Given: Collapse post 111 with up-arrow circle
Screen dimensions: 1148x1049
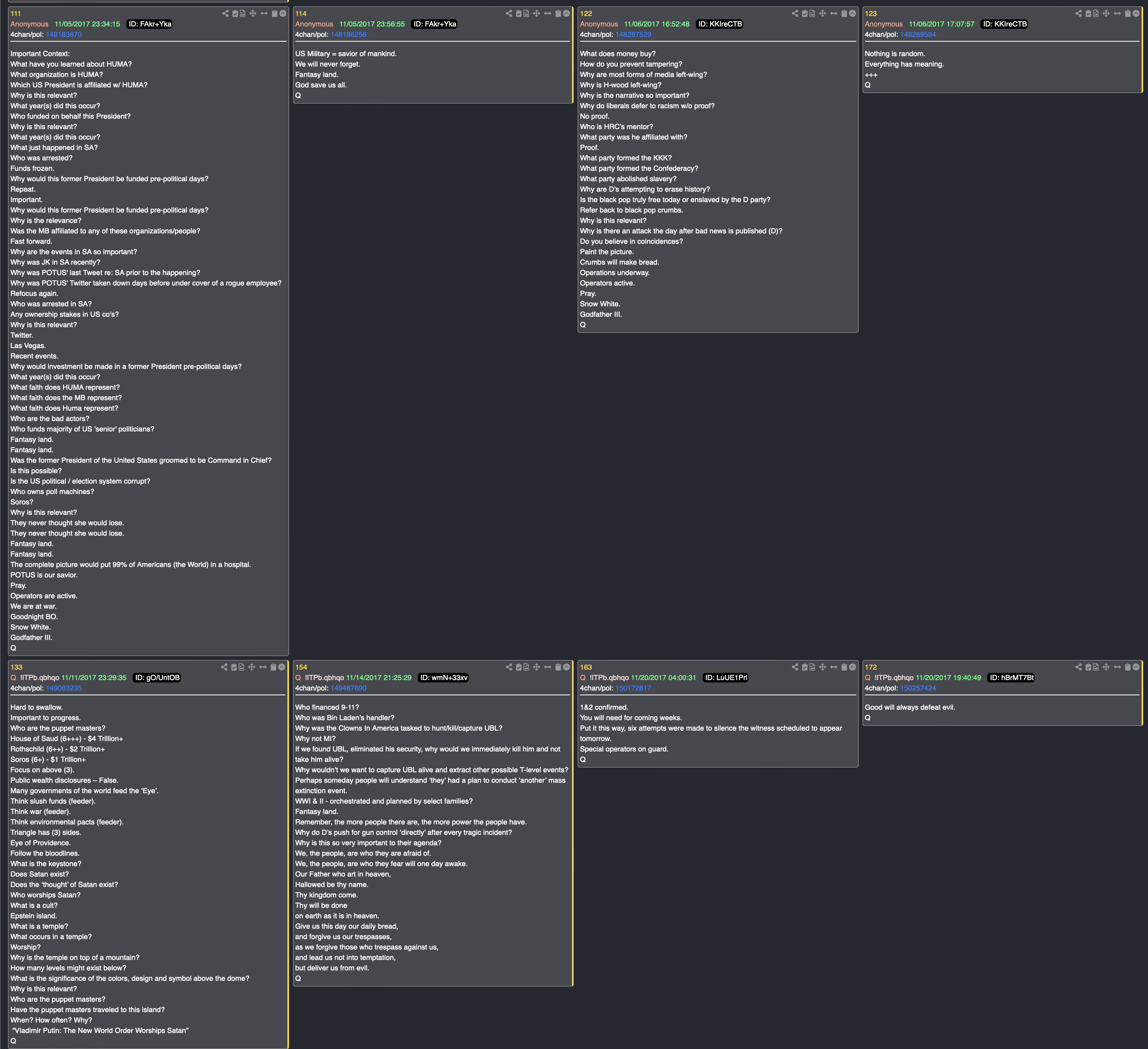Looking at the screenshot, I should pos(283,13).
